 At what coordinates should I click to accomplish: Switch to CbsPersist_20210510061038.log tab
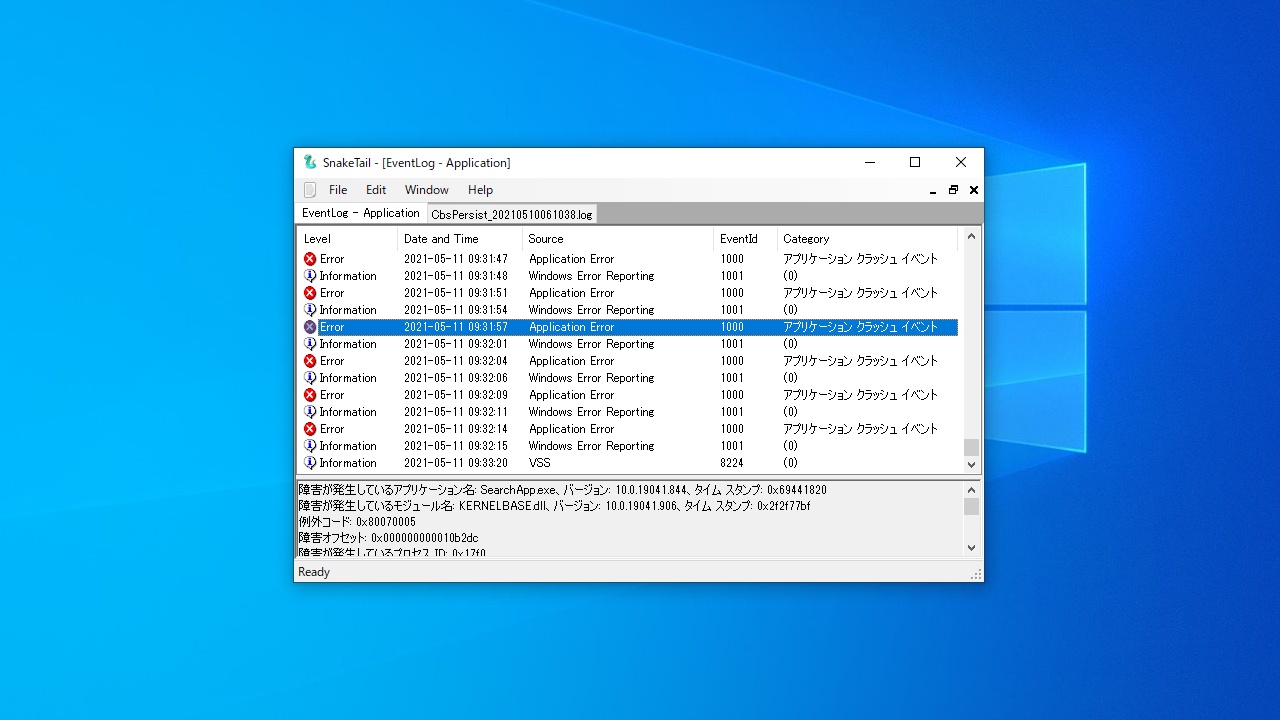(512, 214)
